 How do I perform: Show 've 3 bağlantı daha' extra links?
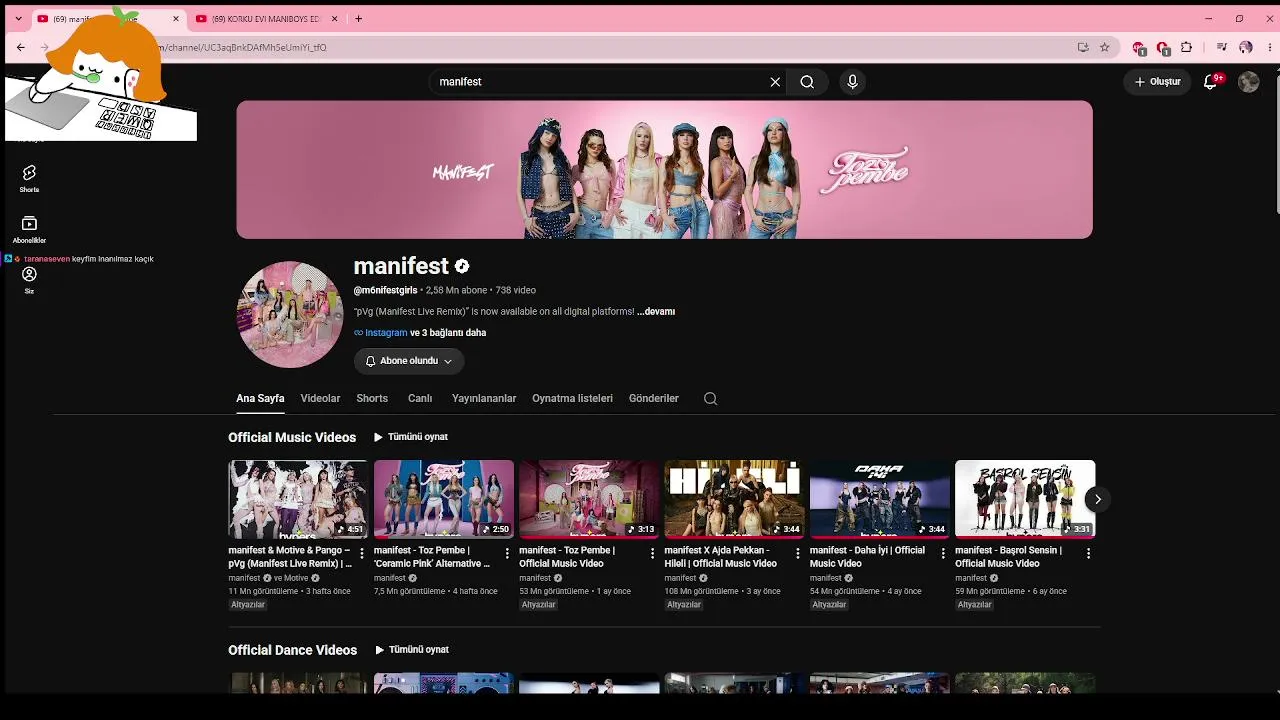click(448, 333)
